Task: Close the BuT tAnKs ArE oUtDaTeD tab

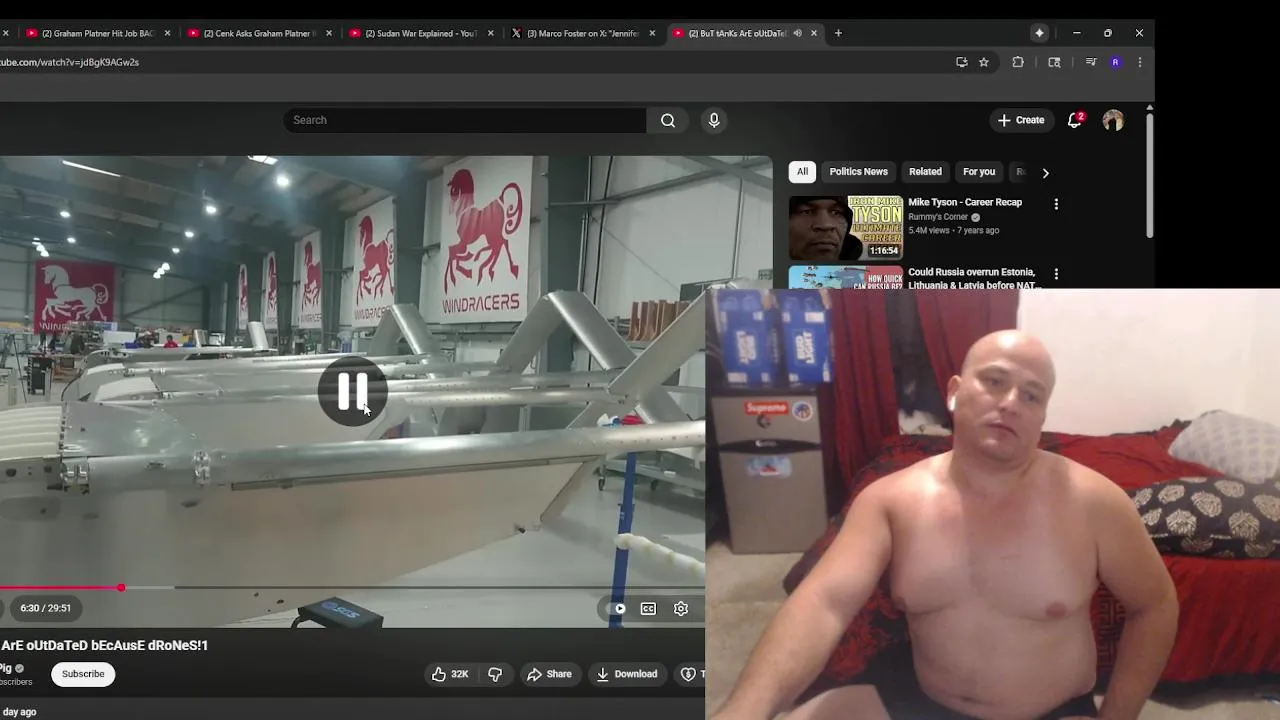Action: 814,33
